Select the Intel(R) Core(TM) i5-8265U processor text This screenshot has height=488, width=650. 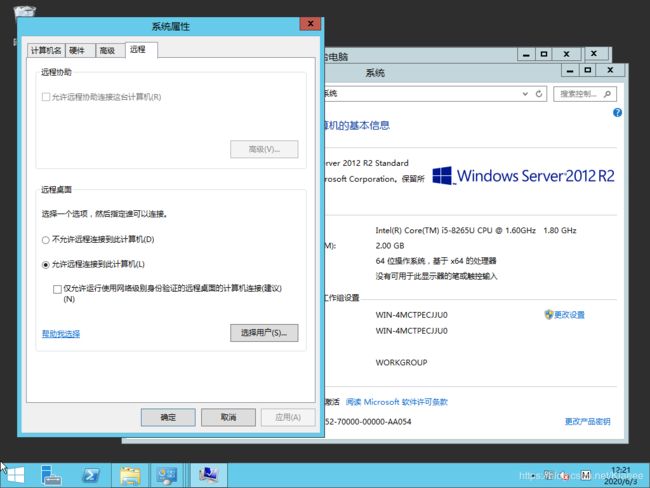coord(476,230)
